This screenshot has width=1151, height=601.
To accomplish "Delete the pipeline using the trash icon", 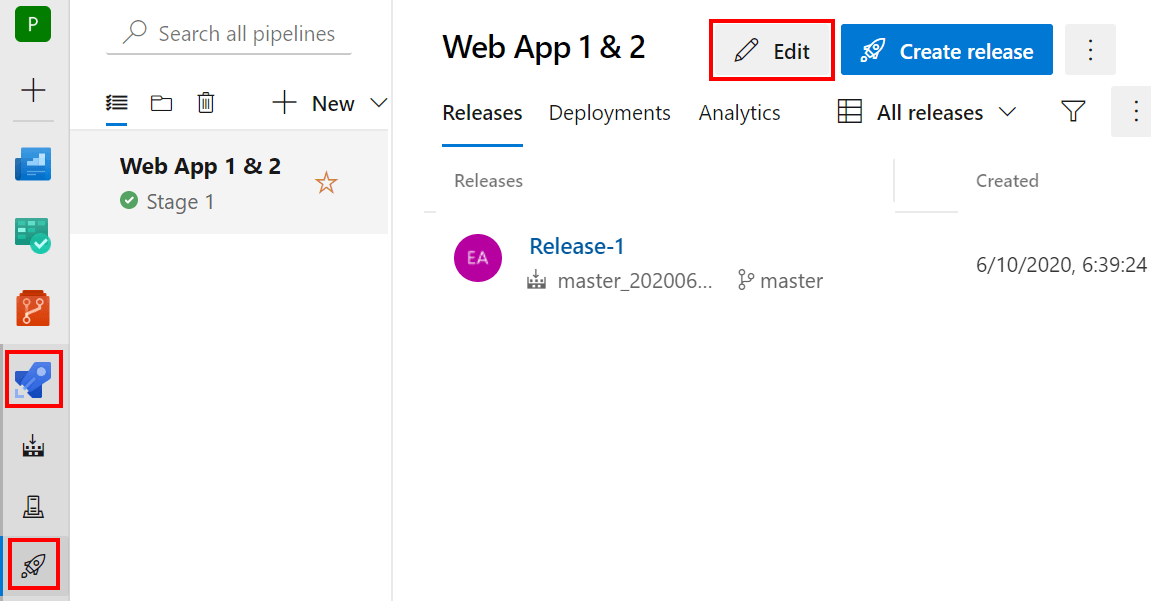I will tap(206, 102).
